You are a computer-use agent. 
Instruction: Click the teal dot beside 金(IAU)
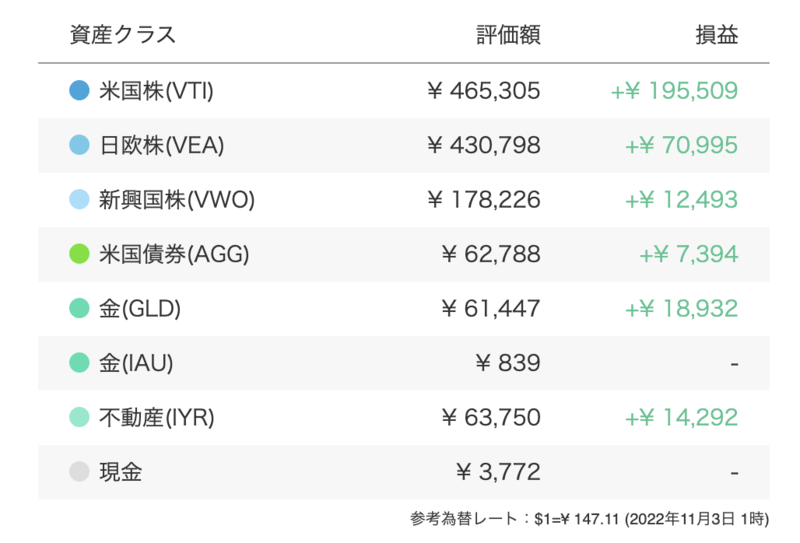(x=79, y=363)
